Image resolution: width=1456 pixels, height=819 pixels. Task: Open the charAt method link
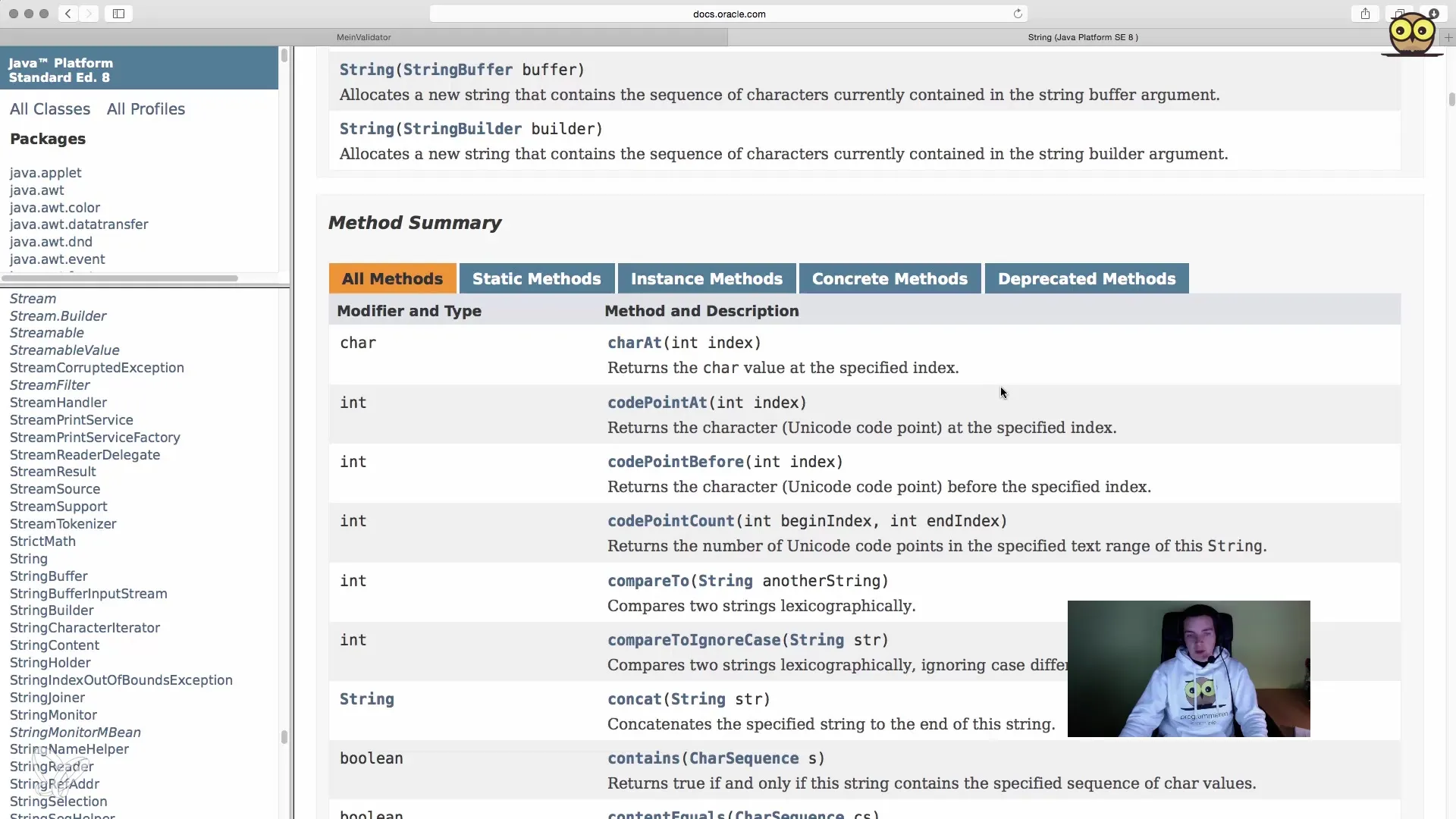pyautogui.click(x=635, y=343)
